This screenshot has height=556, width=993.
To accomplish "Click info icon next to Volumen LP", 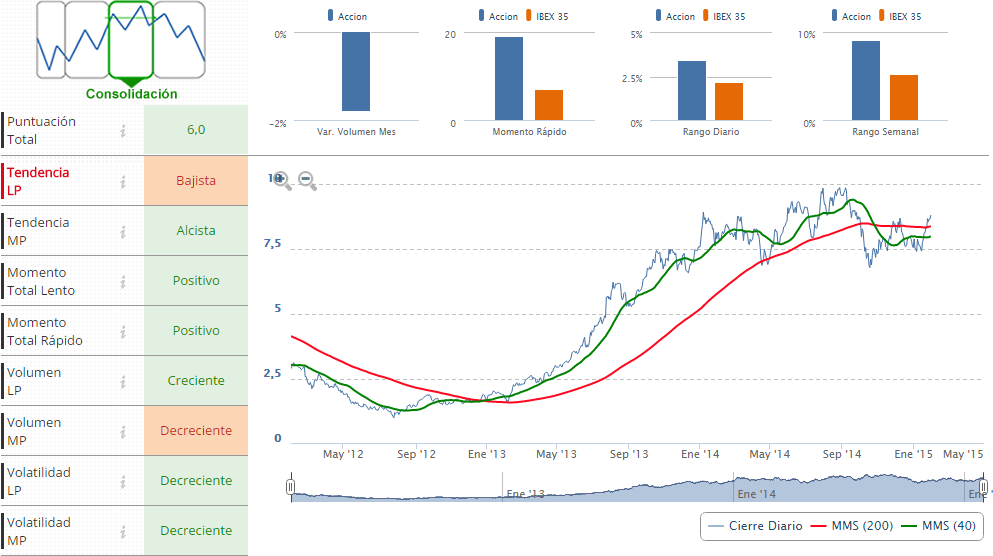I will coord(123,381).
